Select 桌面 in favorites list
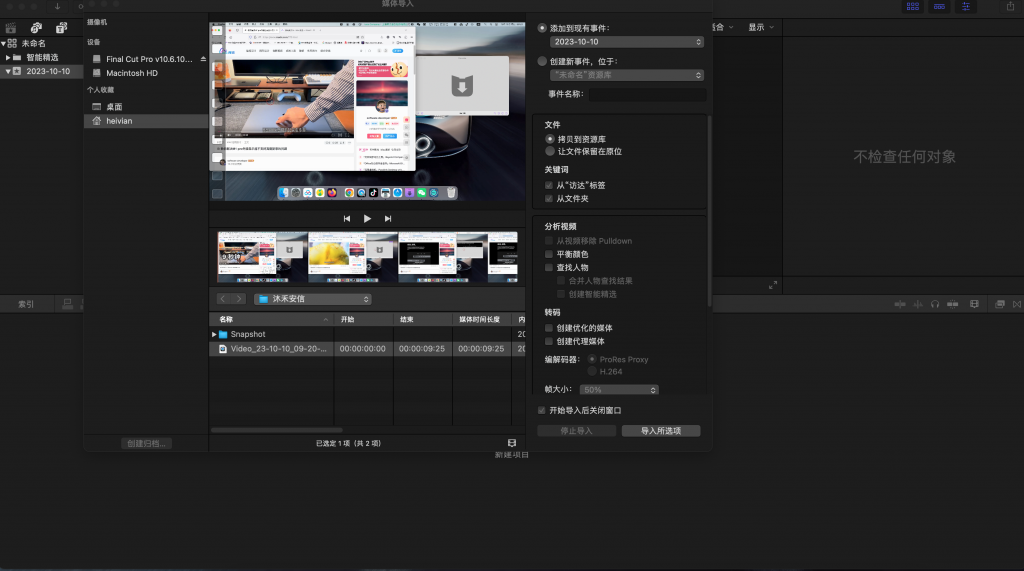 point(146,106)
